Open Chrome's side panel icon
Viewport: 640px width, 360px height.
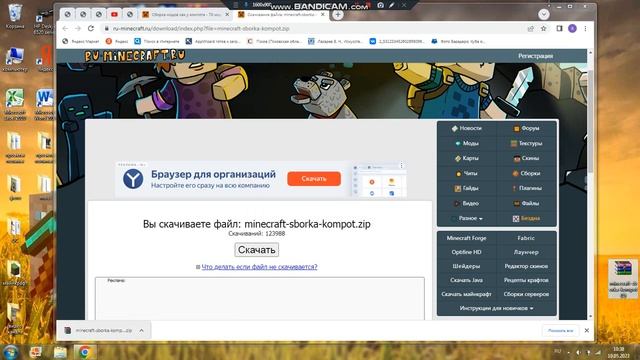559,29
